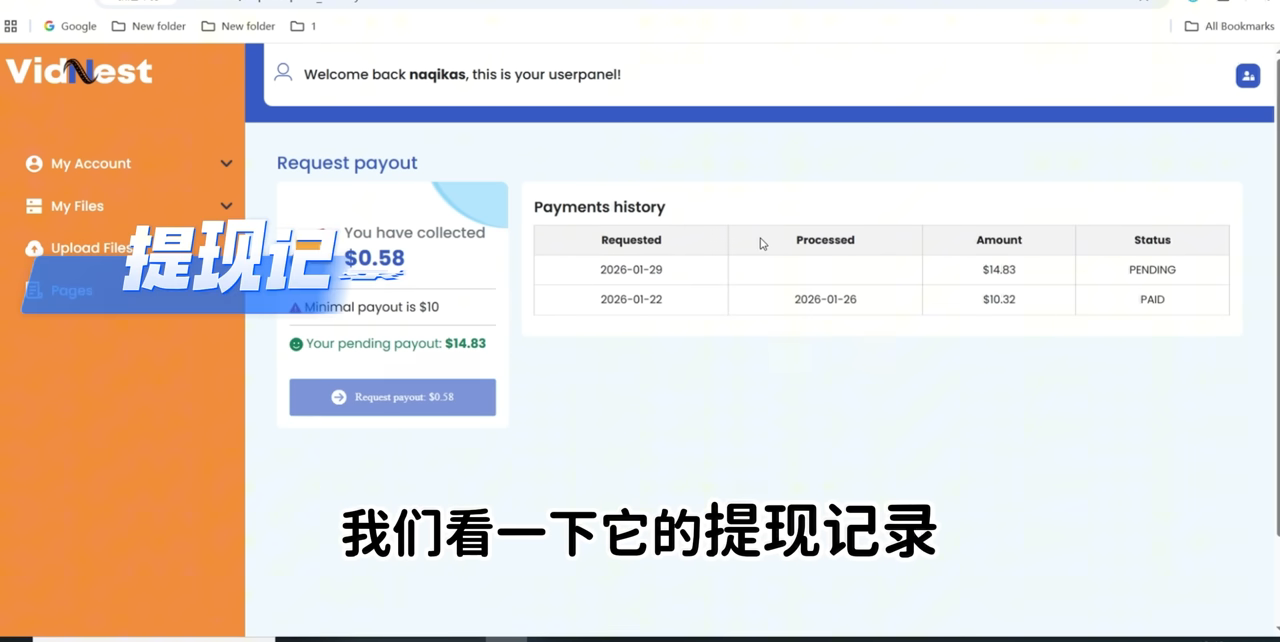Screen dimensions: 1280x642
Task: Expand the My Account chevron
Action: (x=226, y=164)
